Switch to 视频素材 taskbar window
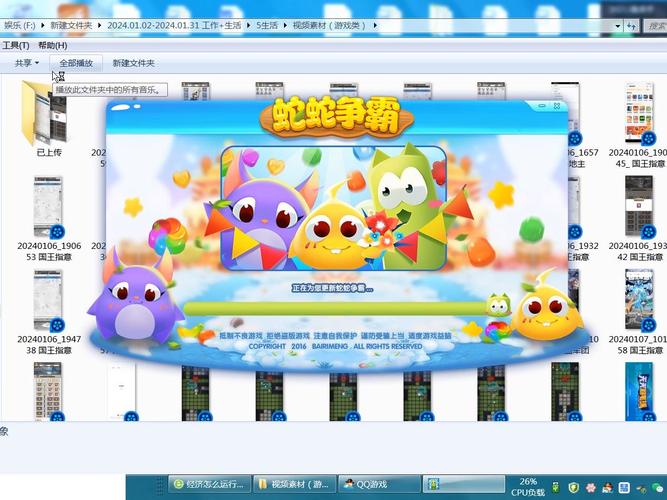The image size is (667, 500). (293, 484)
